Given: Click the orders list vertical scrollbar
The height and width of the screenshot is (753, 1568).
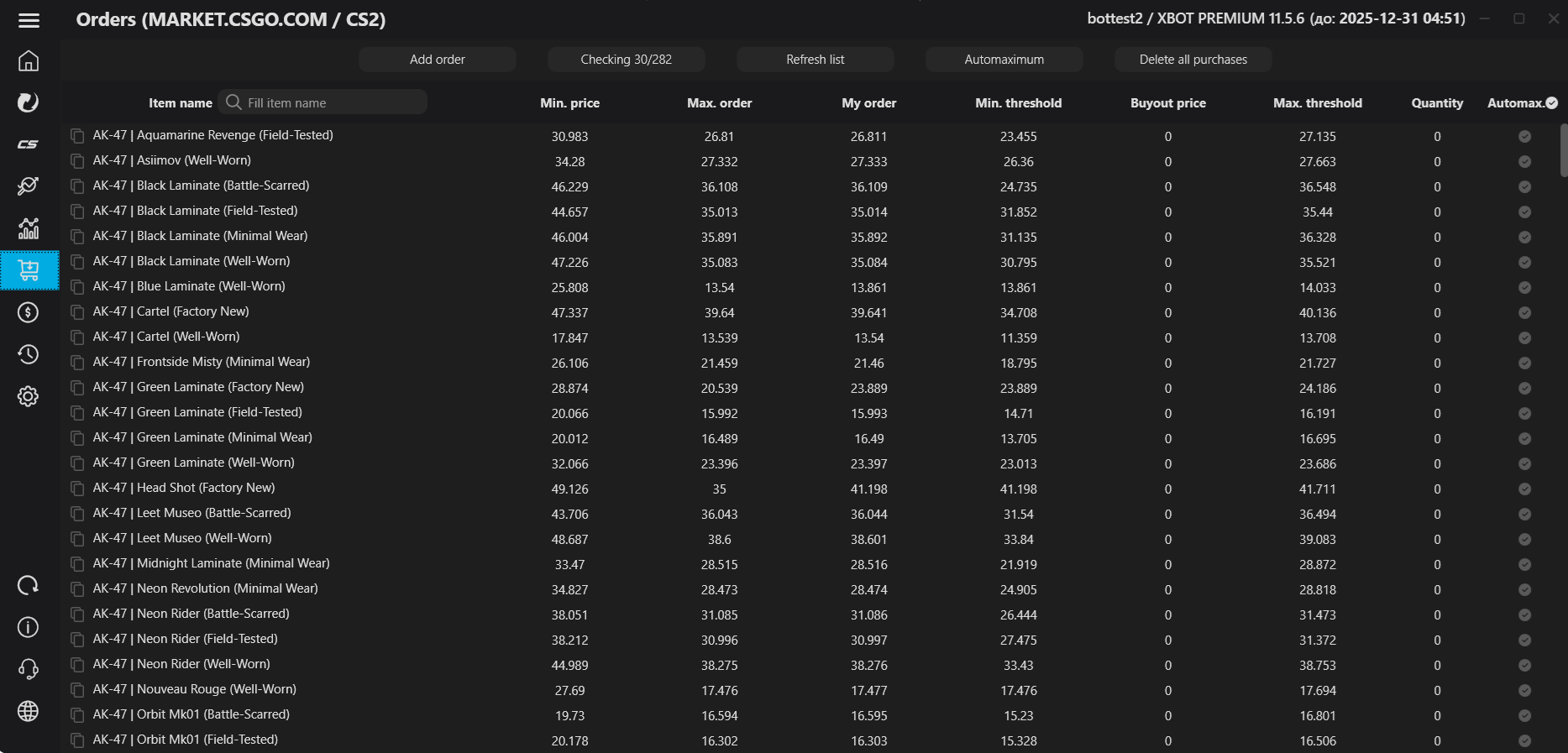Looking at the screenshot, I should pos(1563,151).
